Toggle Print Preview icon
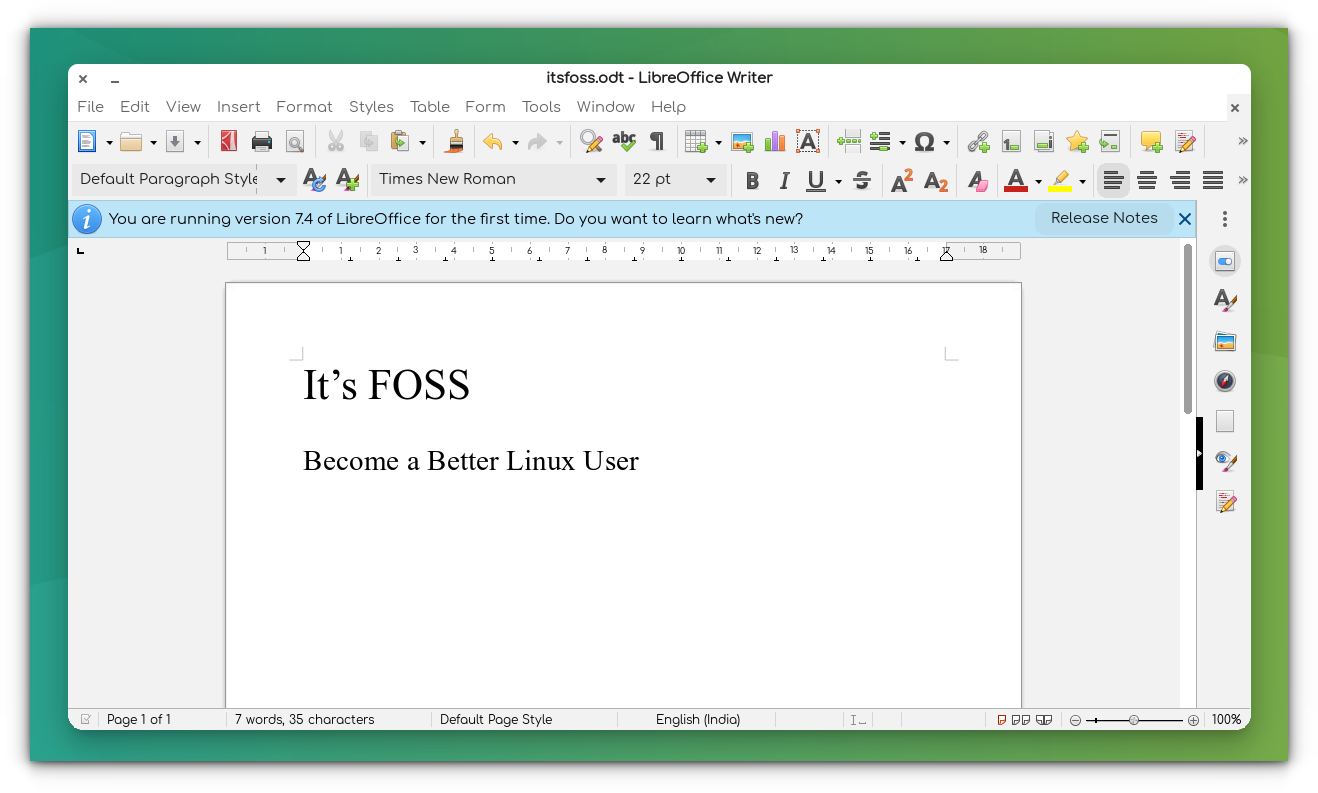Viewport: 1318px width, 793px height. point(294,142)
